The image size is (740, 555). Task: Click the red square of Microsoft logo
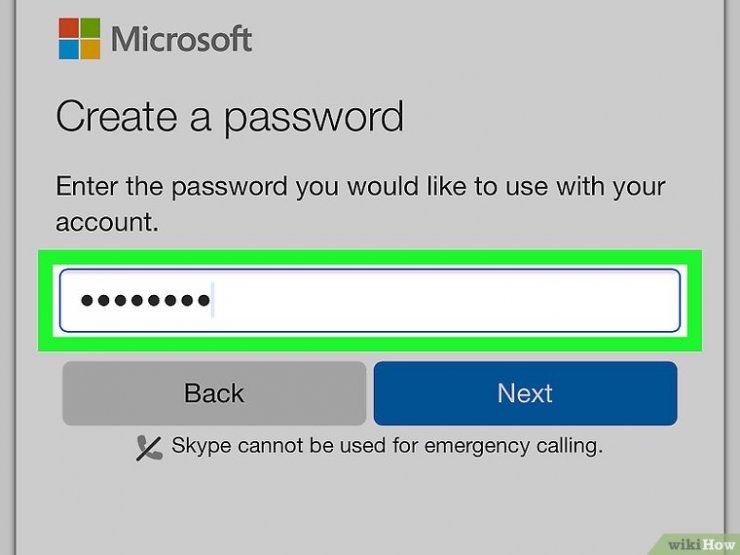point(68,28)
